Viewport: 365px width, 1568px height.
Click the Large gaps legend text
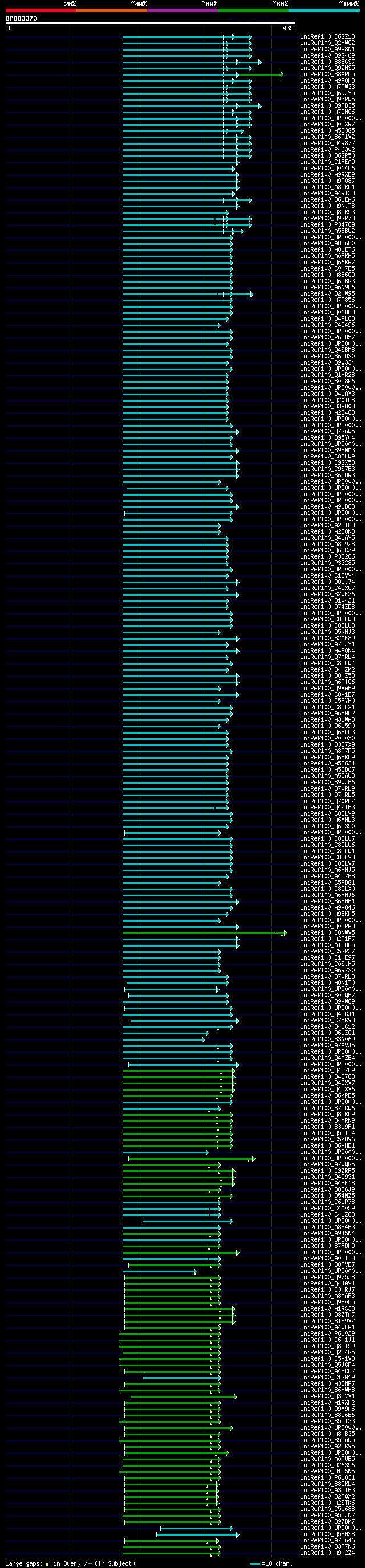coord(70,1564)
